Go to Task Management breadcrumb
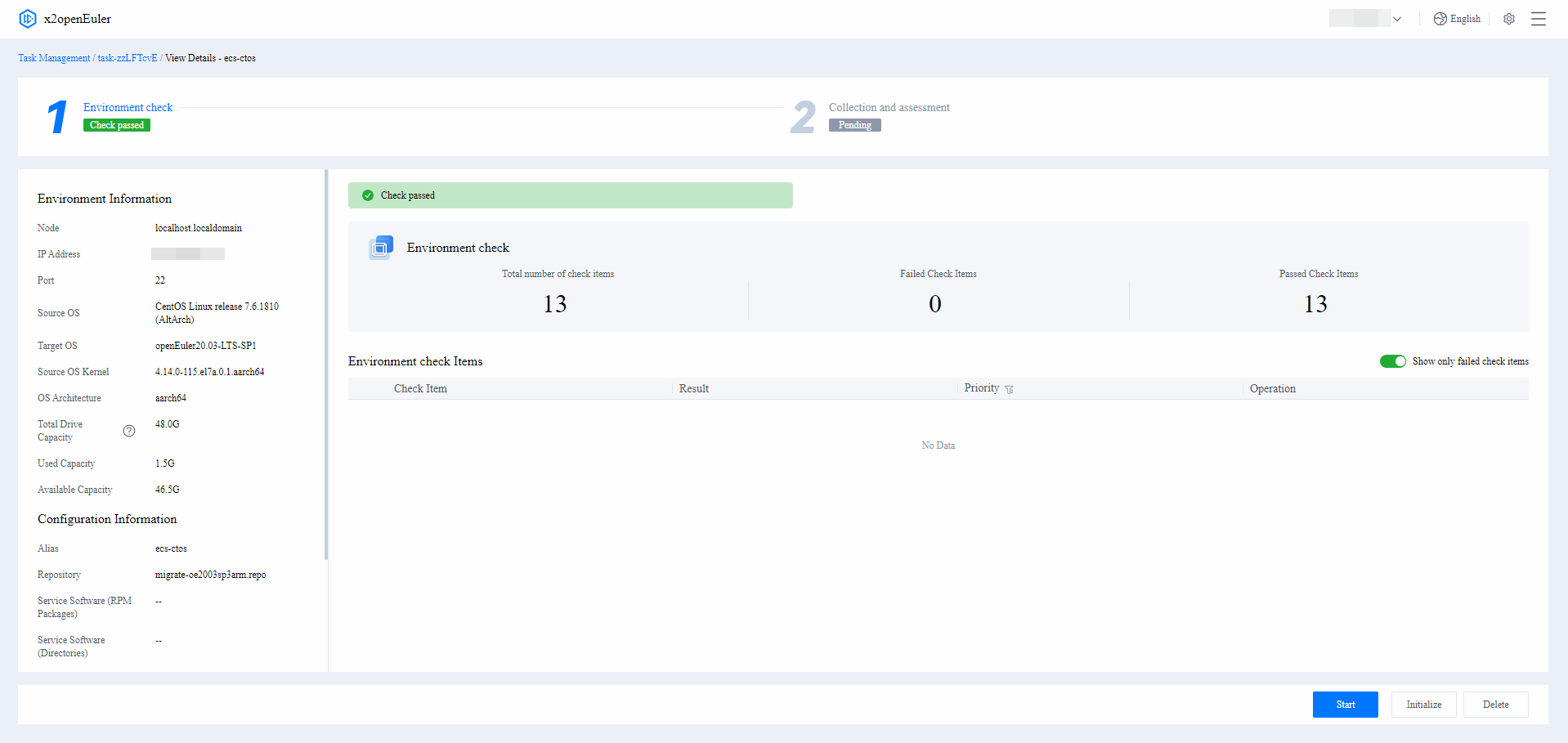 54,58
